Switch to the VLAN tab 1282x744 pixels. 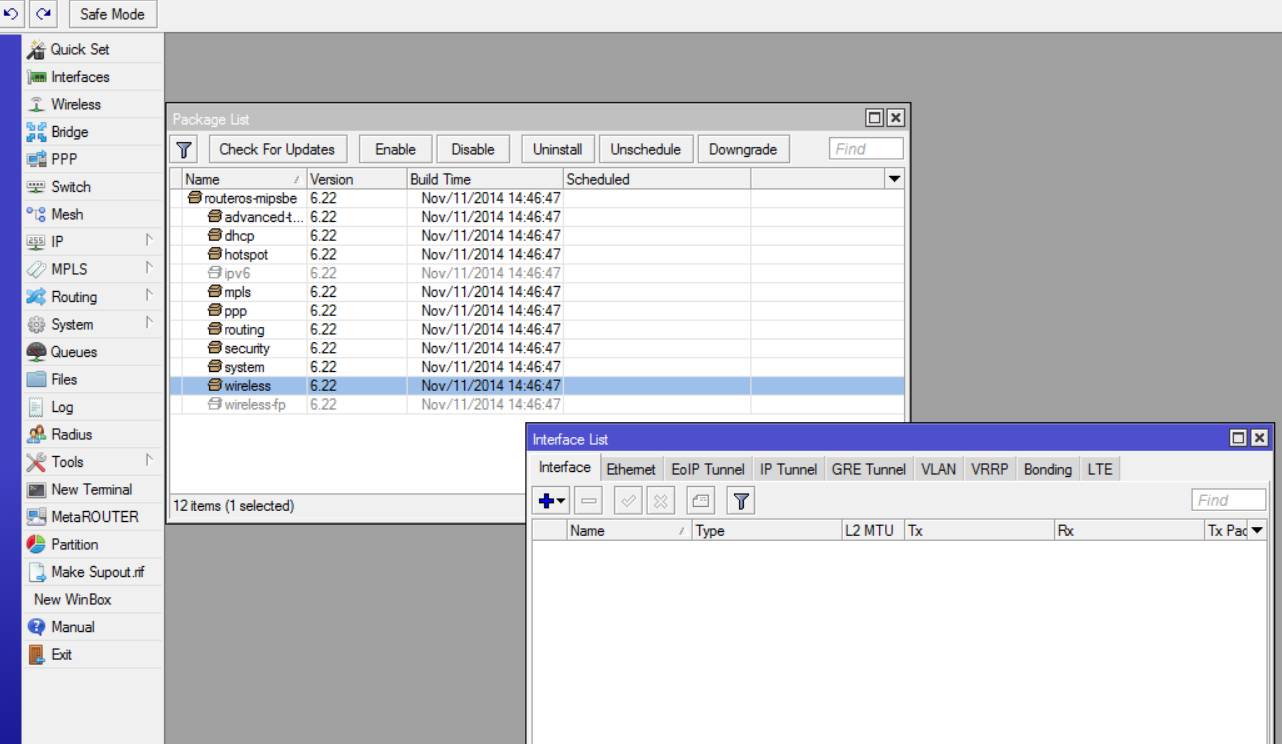[938, 469]
